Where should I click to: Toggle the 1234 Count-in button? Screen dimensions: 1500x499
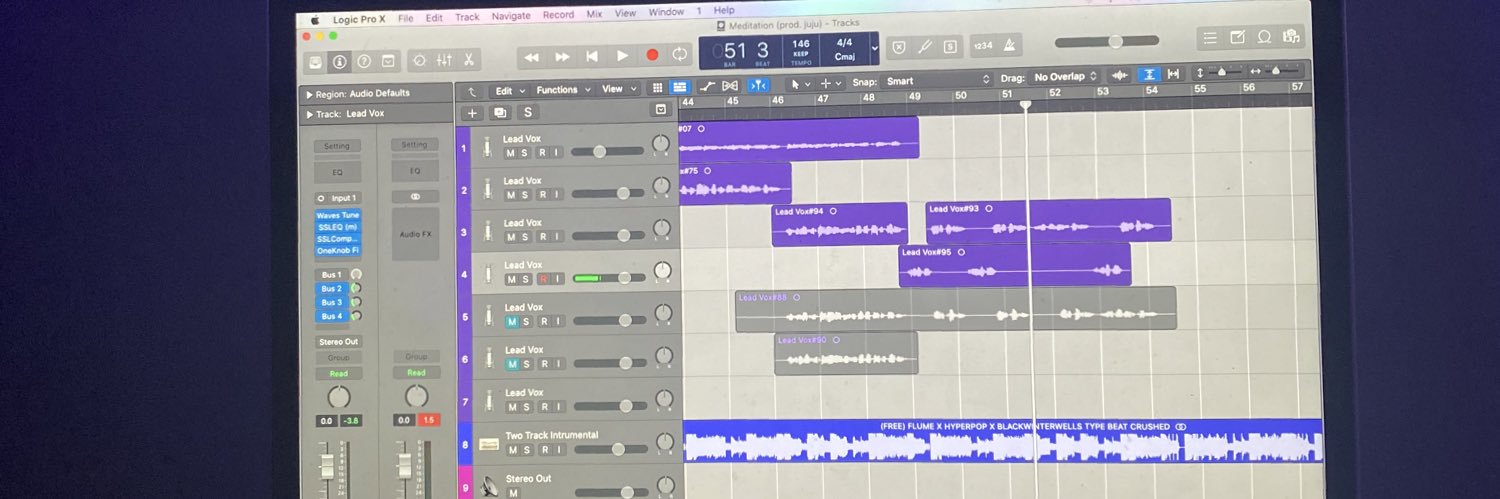(983, 45)
